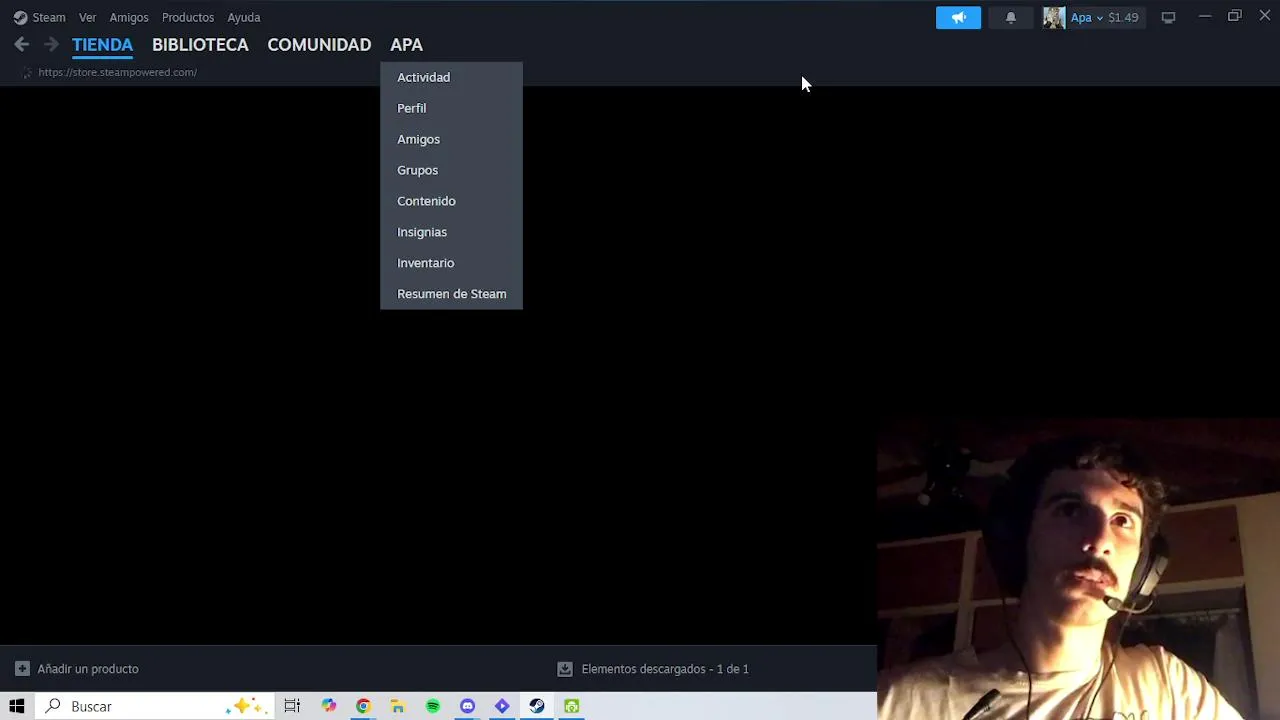Switch to Big Picture mode icon
Viewport: 1280px width, 720px height.
coord(1168,17)
